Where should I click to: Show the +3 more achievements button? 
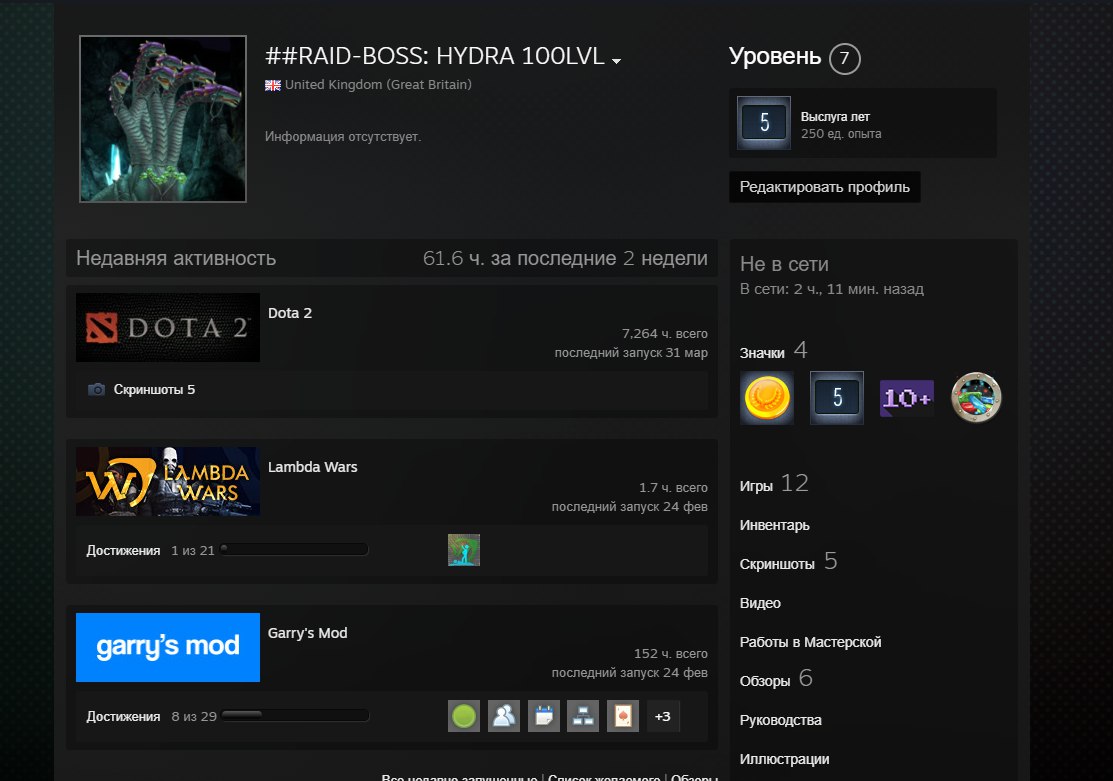click(663, 716)
